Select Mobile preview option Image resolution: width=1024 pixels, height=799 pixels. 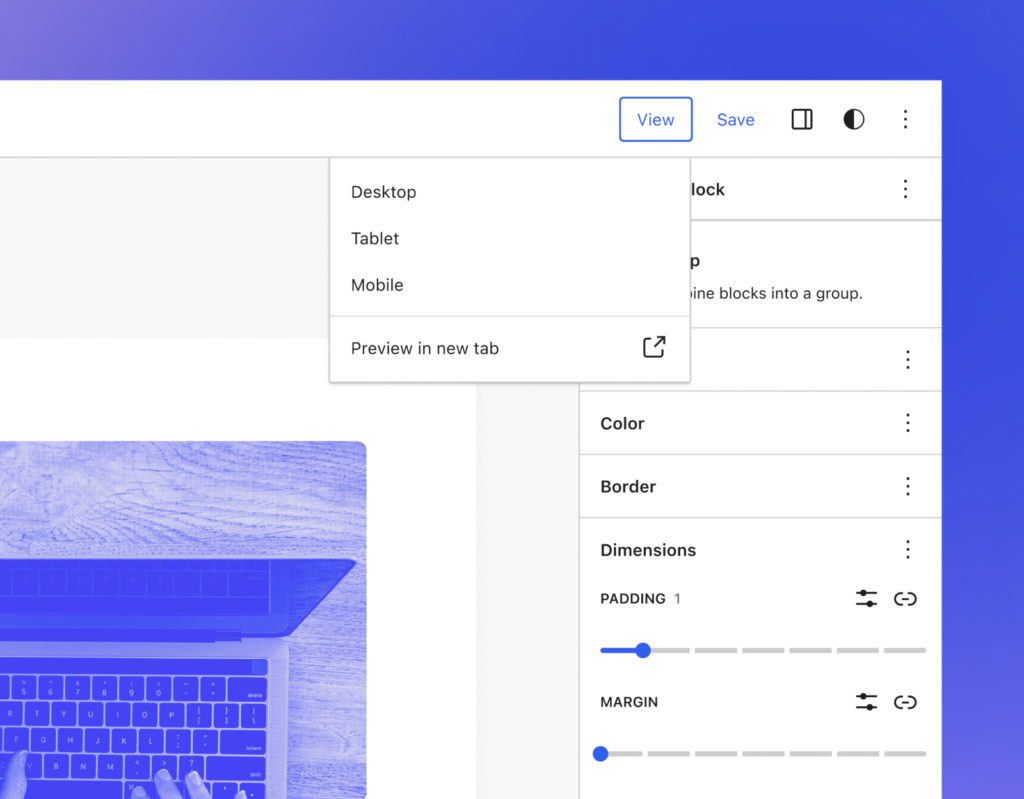[509, 285]
